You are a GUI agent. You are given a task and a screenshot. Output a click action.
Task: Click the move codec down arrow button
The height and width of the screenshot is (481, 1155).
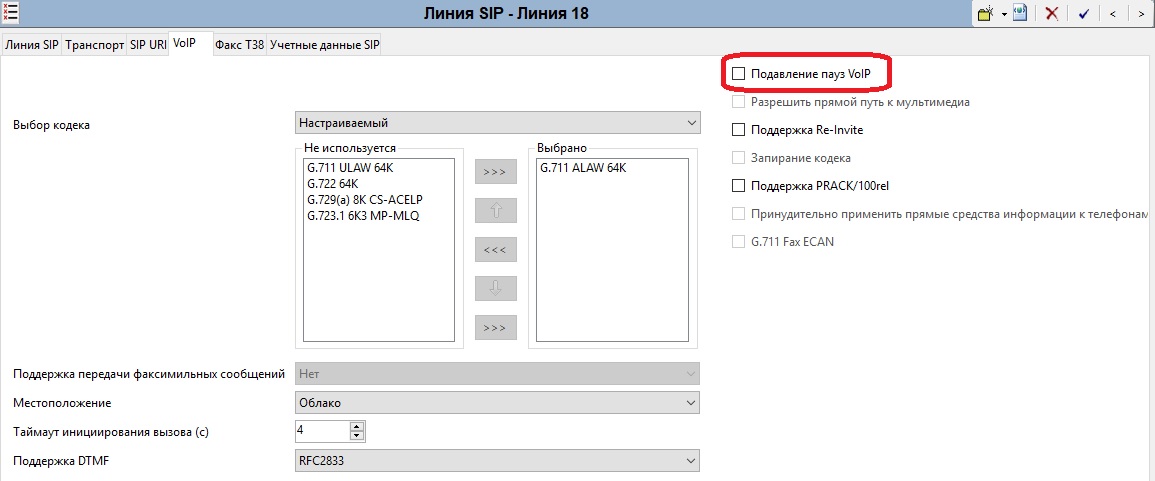[x=495, y=288]
